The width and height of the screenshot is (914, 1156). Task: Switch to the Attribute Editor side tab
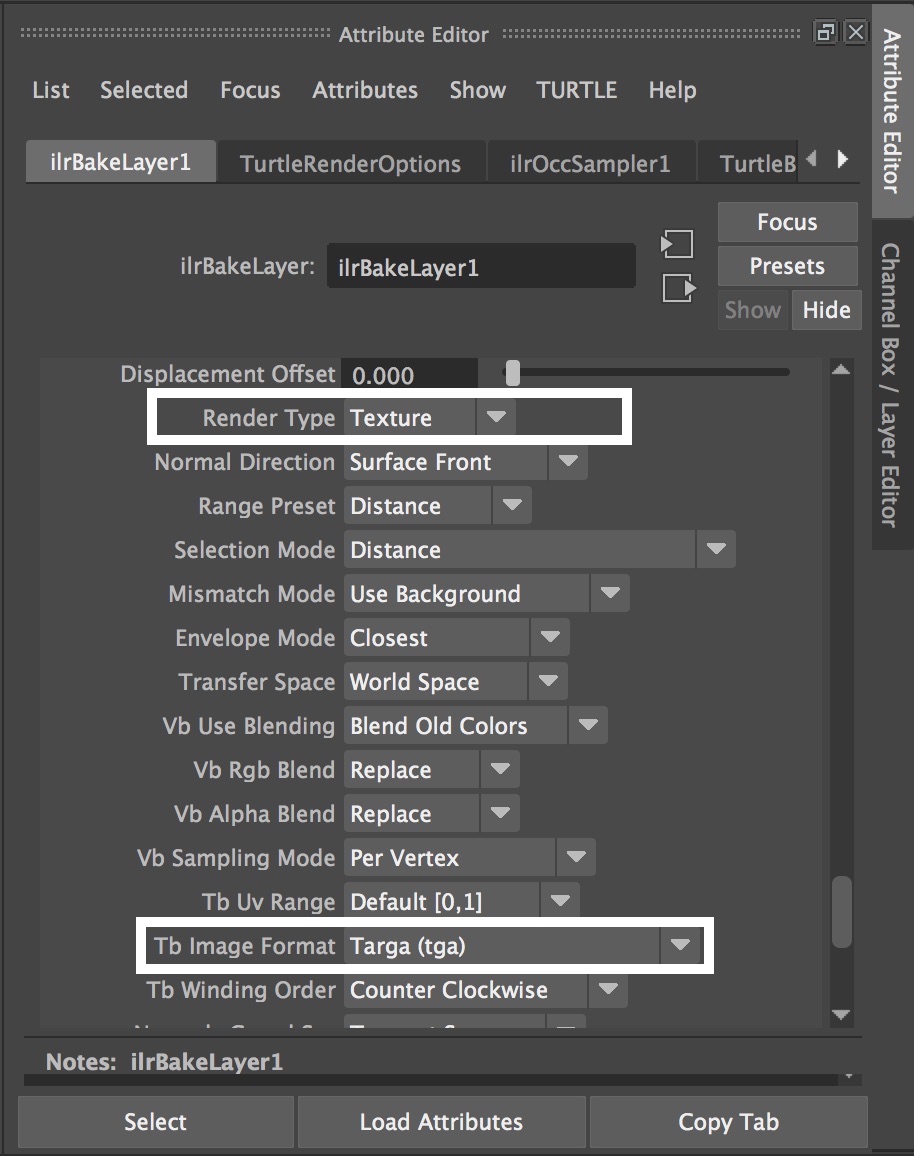click(892, 111)
